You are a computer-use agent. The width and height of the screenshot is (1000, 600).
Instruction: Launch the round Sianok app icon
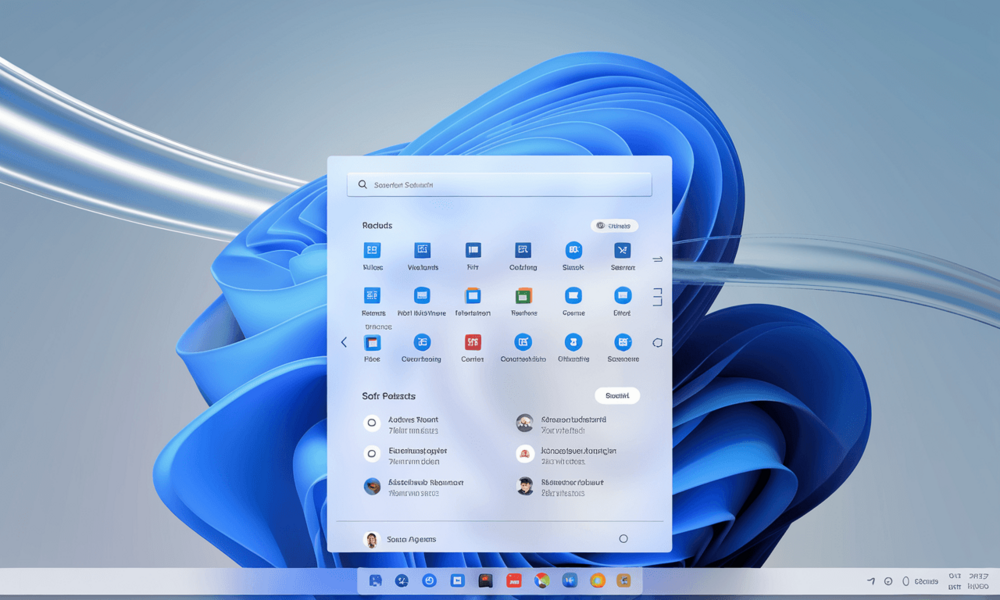point(573,250)
